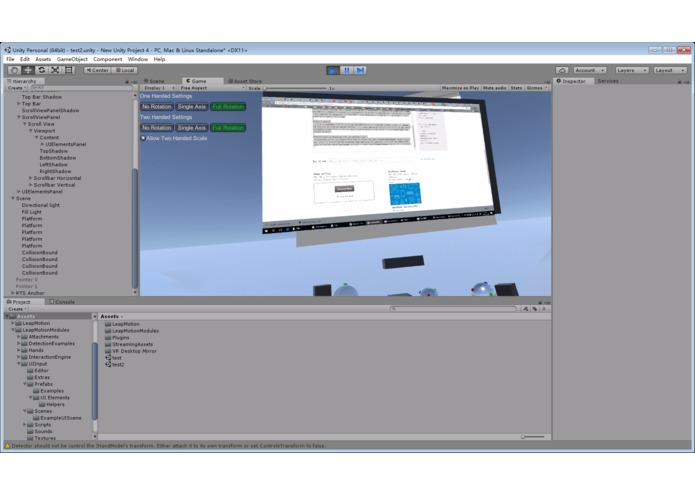Open the Assets menu

(x=43, y=59)
